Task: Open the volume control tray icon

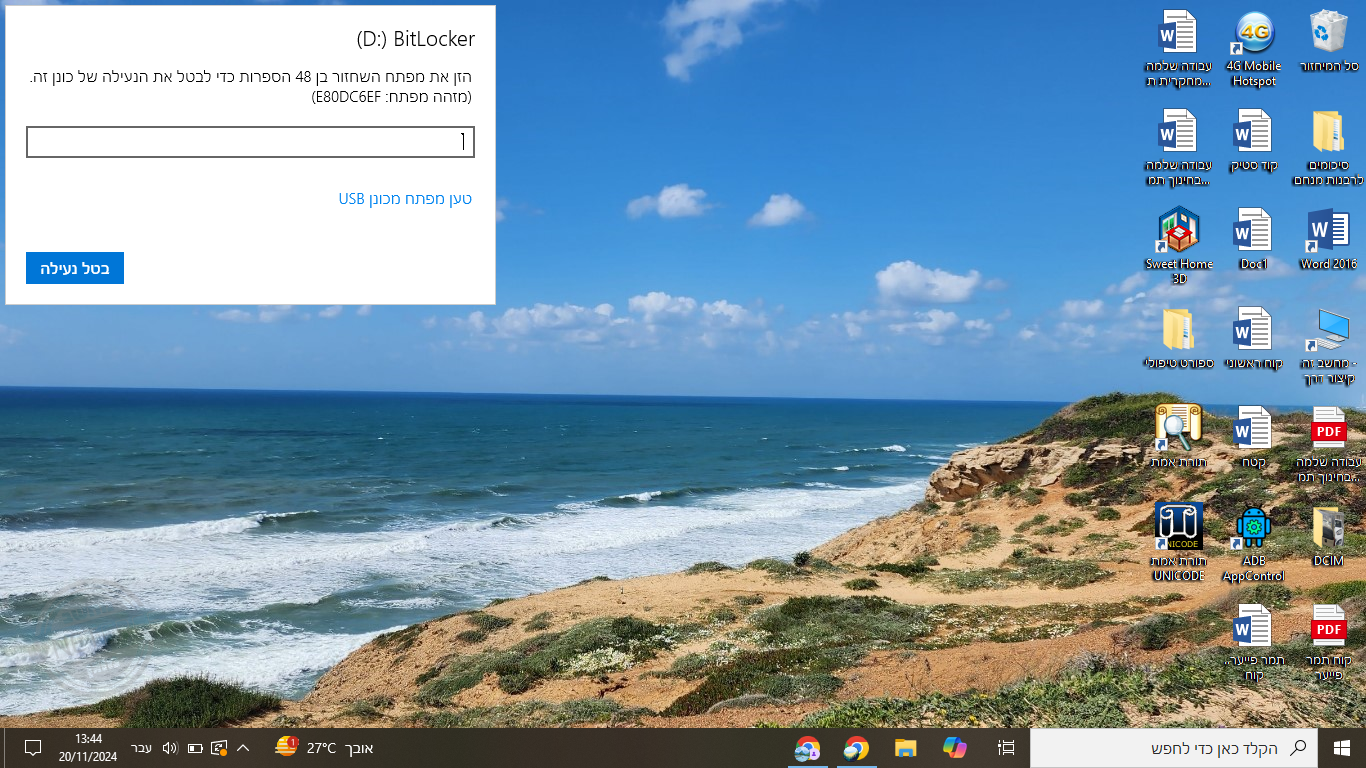Action: point(169,748)
